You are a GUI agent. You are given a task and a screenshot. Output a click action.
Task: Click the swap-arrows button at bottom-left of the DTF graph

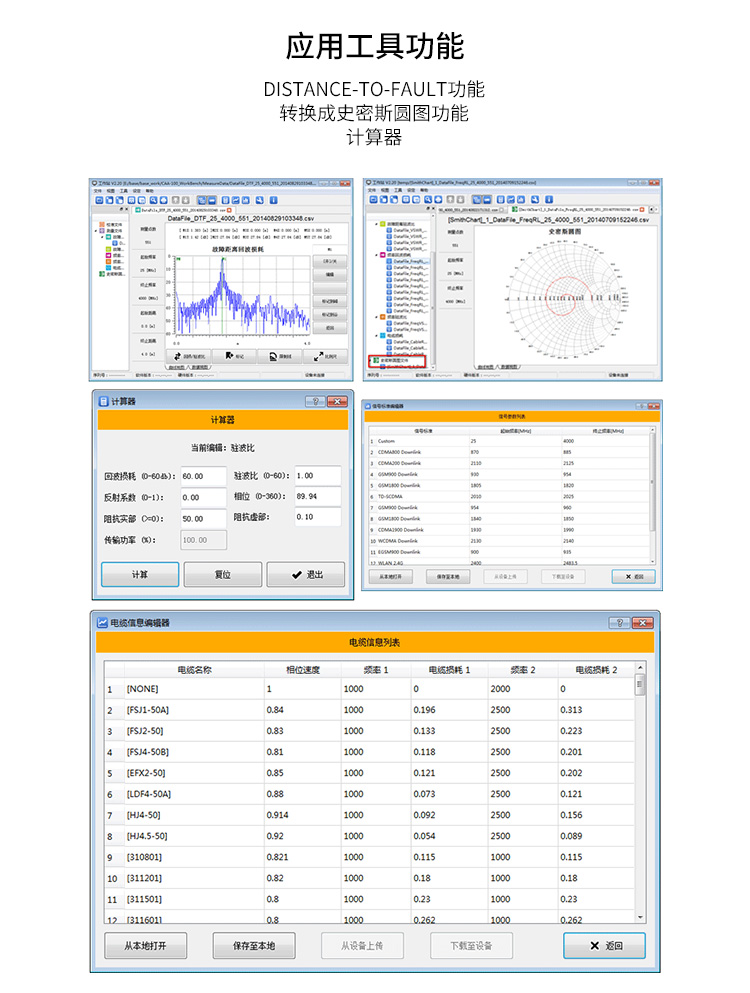point(188,357)
